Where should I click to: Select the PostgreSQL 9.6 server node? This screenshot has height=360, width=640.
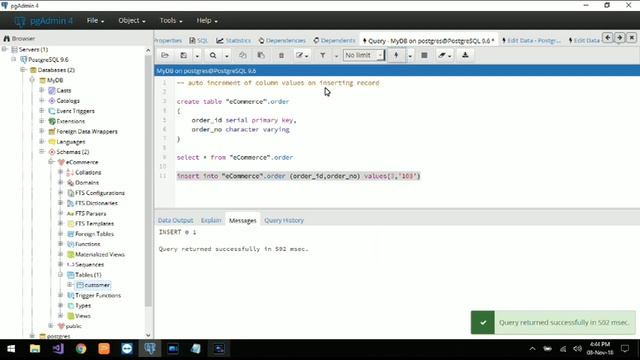click(x=48, y=60)
